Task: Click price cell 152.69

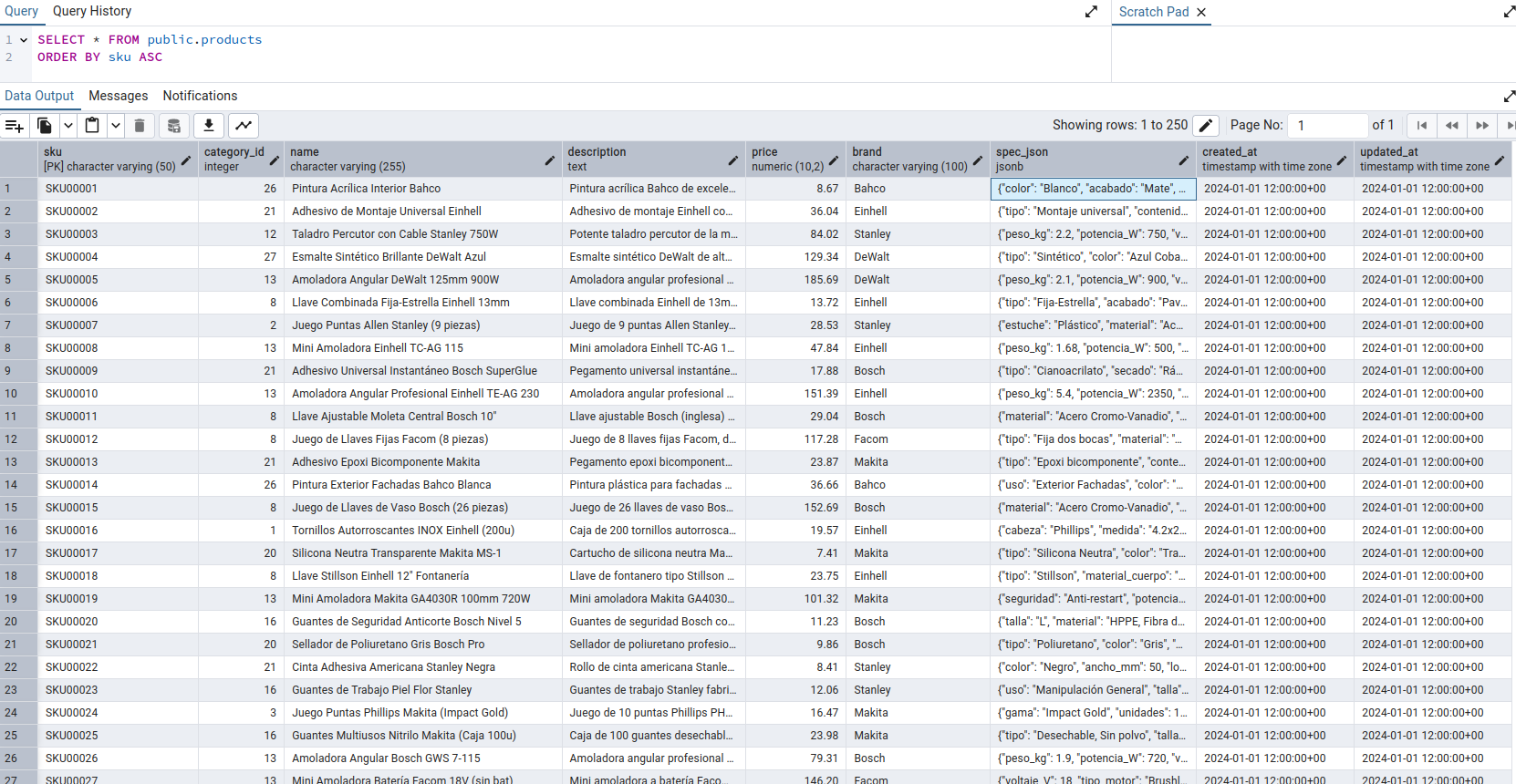Action: [795, 508]
